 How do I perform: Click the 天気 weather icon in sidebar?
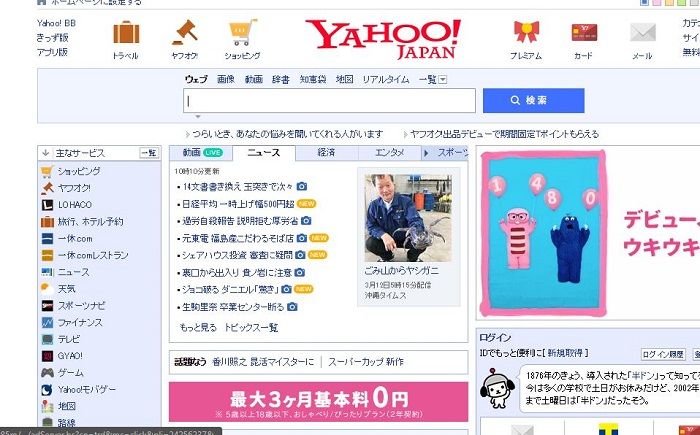coord(47,289)
